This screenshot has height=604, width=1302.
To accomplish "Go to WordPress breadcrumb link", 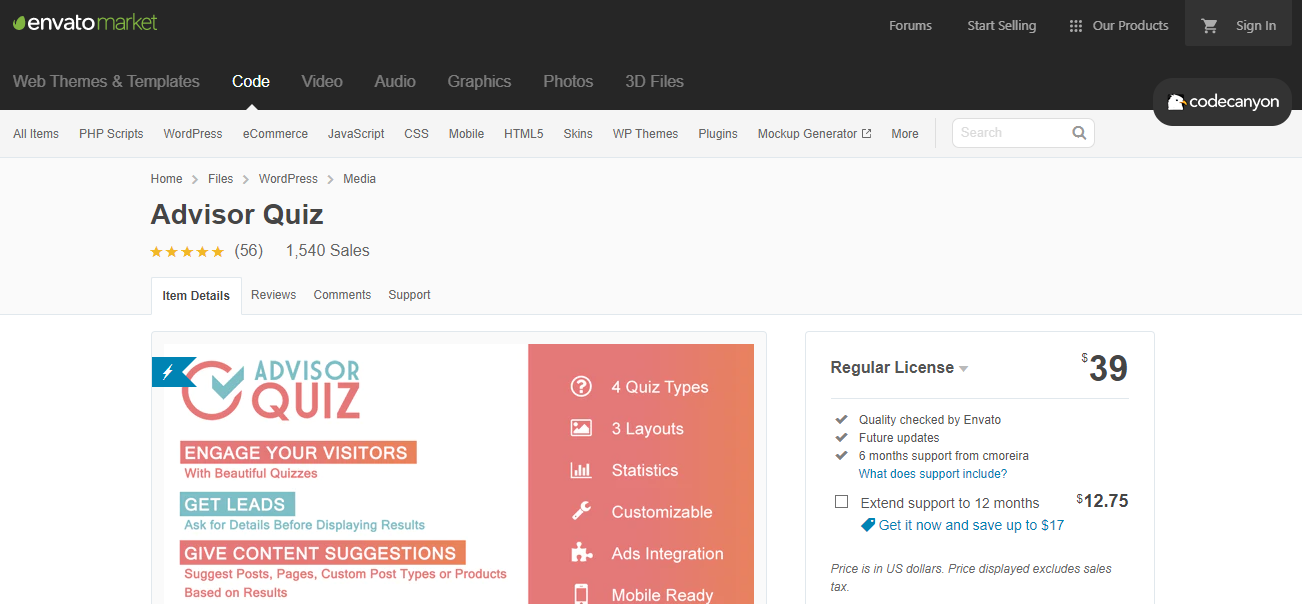I will (x=288, y=179).
